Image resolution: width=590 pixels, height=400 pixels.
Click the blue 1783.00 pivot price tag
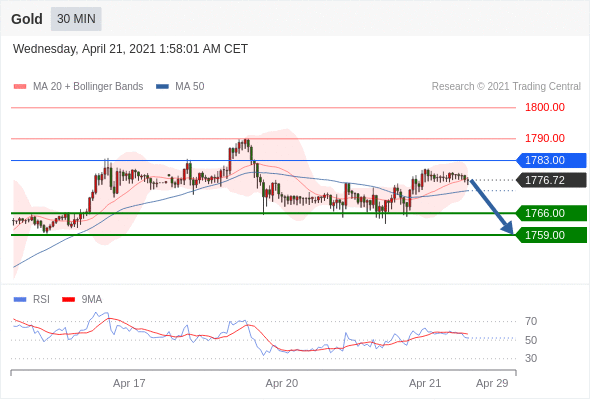pyautogui.click(x=551, y=160)
